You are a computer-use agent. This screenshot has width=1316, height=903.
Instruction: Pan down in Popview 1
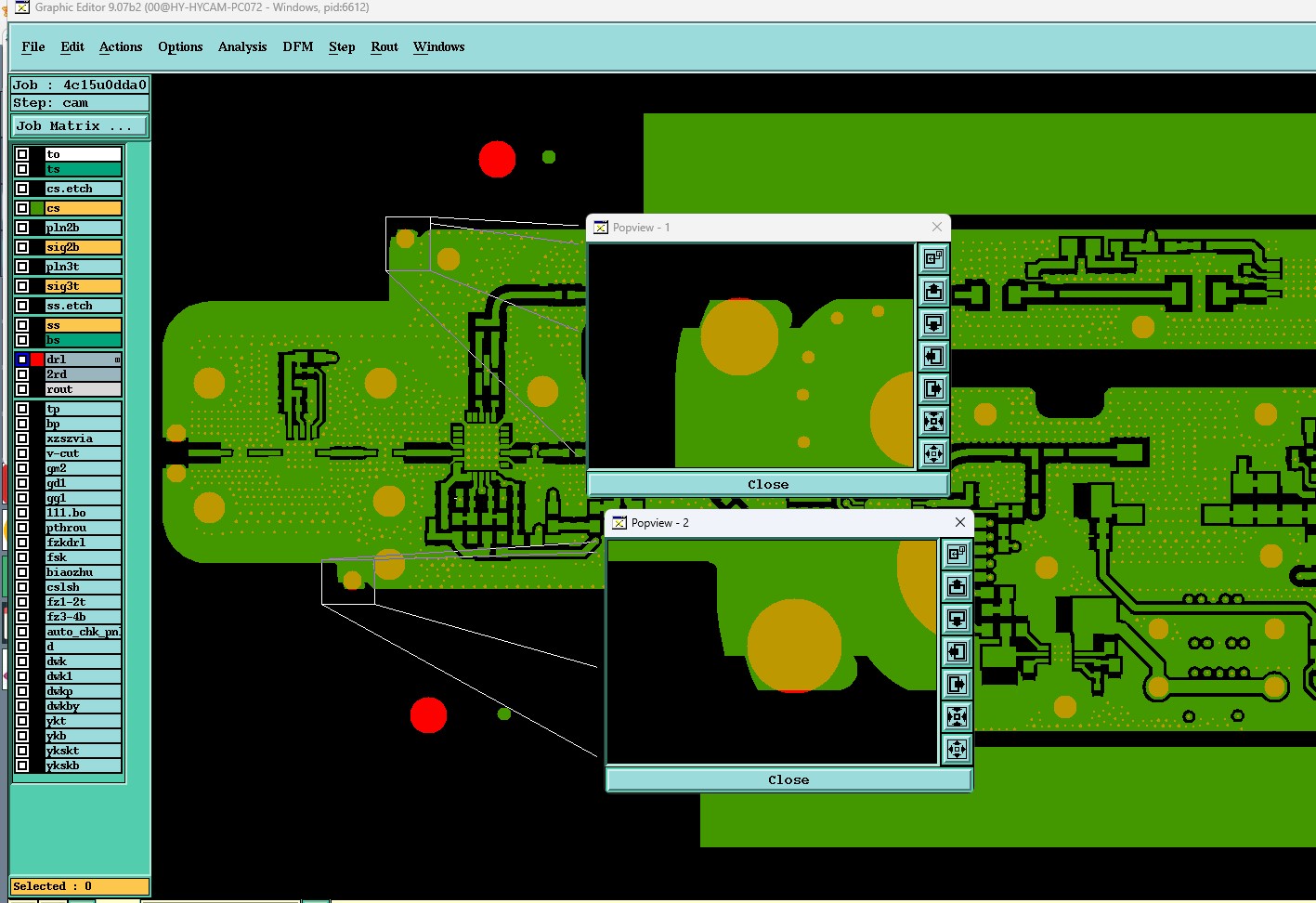[933, 323]
